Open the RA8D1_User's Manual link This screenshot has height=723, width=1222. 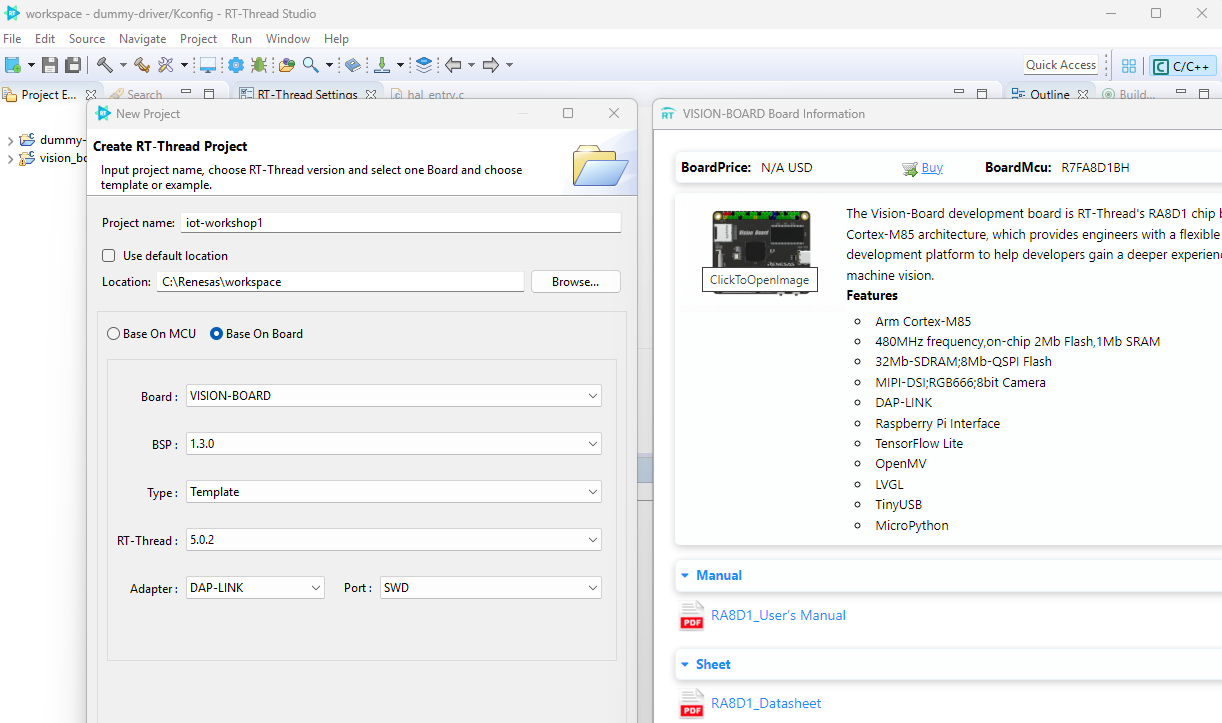(778, 616)
